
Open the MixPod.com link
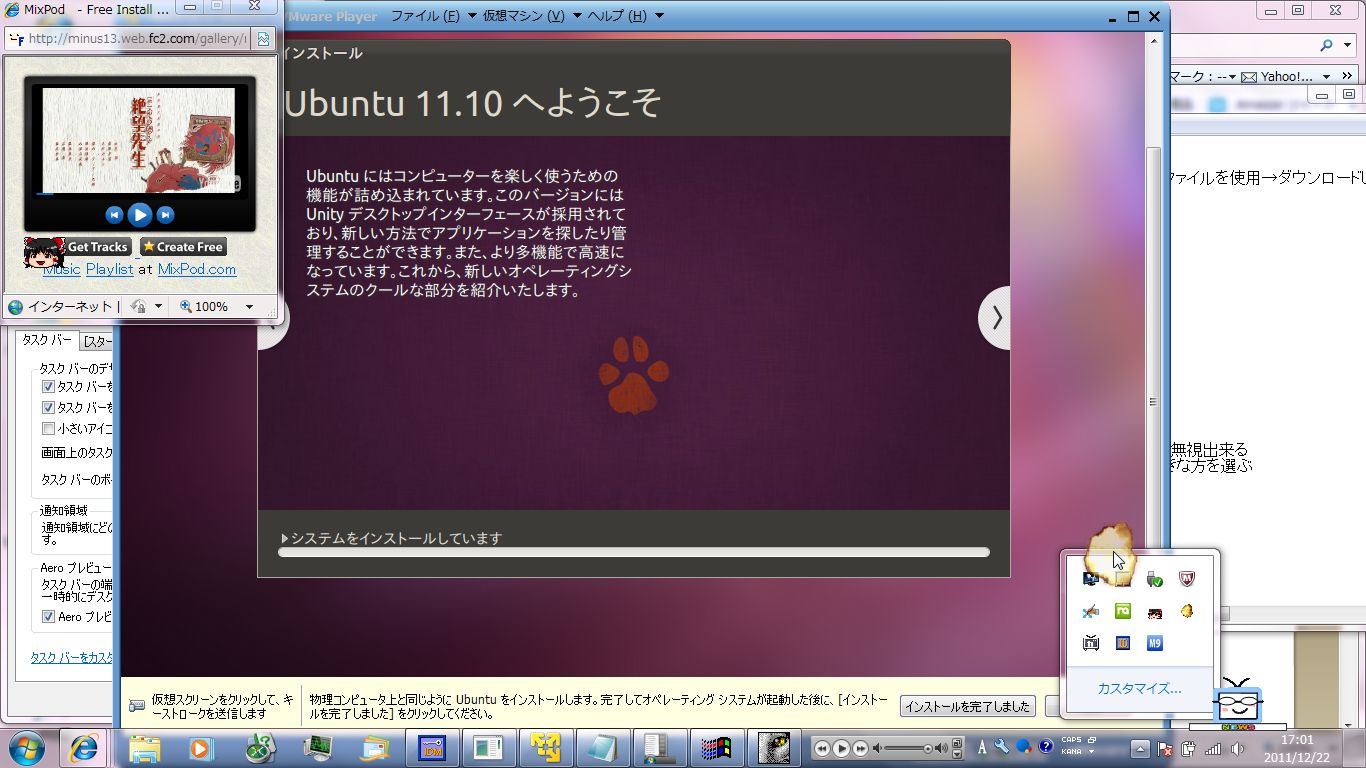(197, 269)
